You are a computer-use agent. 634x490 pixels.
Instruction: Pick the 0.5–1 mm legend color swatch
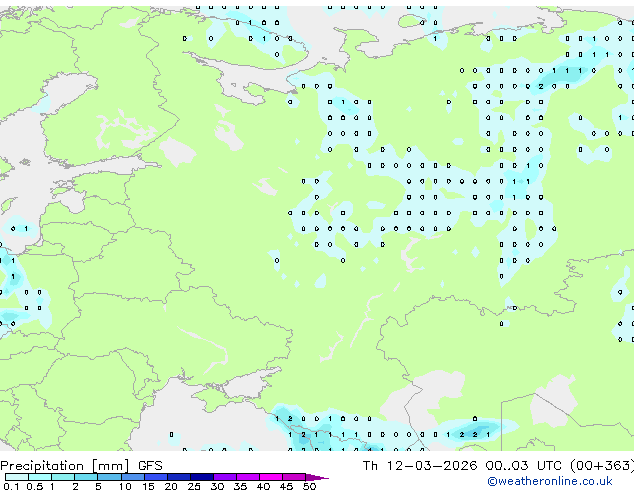[x=40, y=477]
